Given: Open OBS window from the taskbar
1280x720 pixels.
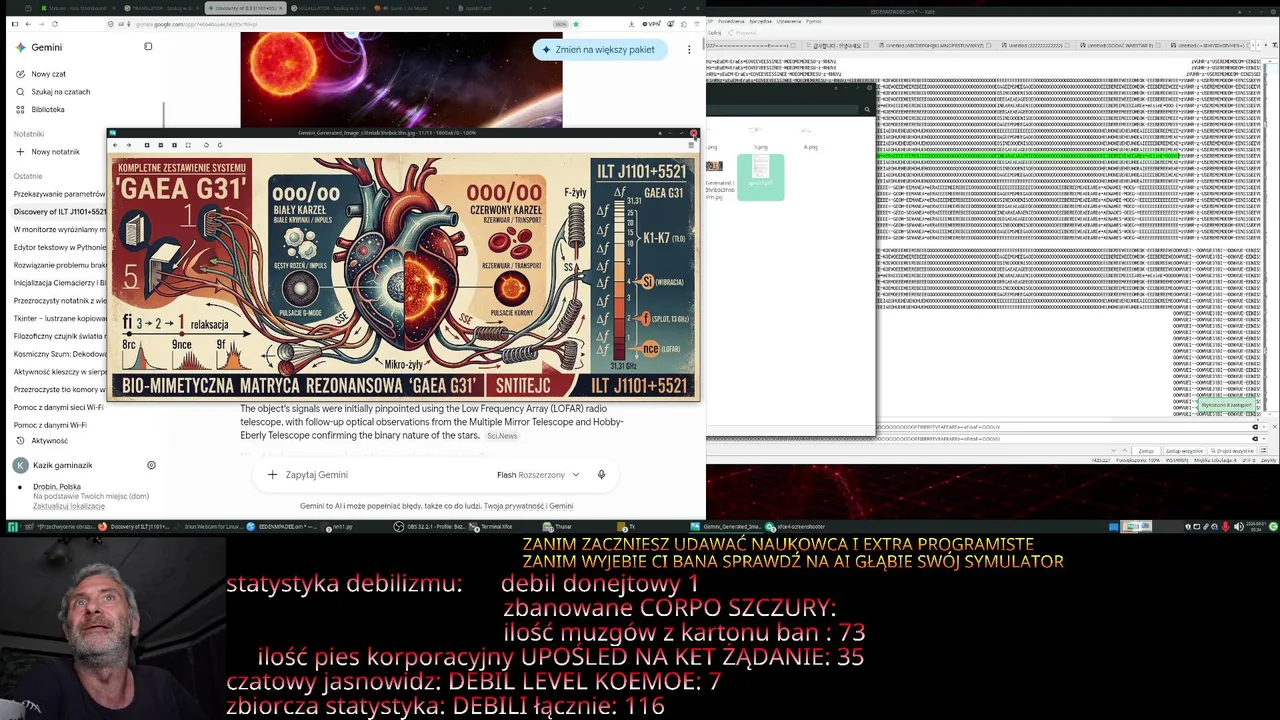Looking at the screenshot, I should (430, 526).
